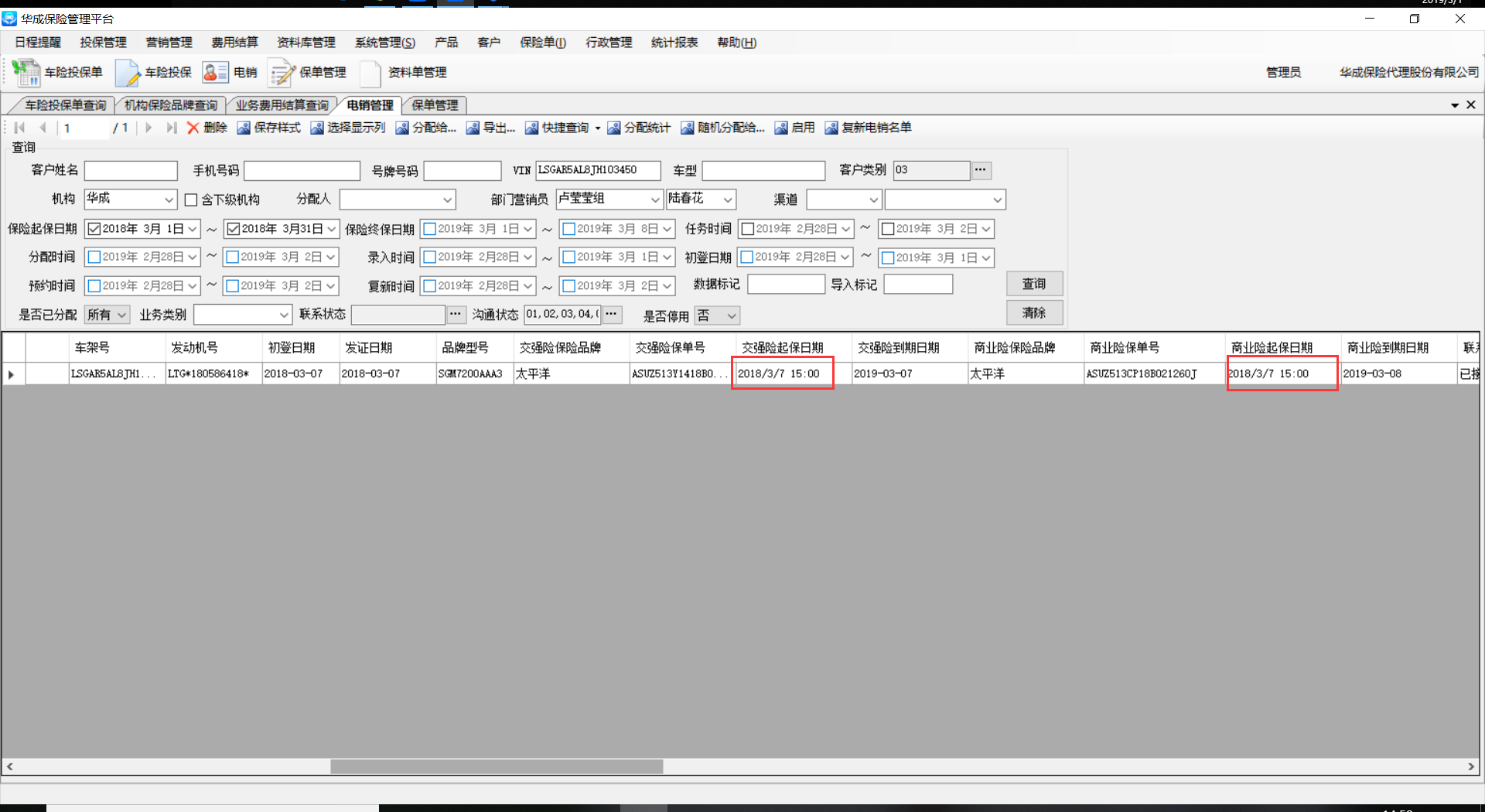
Task: Focus the 手机号码 input field
Action: 302,170
